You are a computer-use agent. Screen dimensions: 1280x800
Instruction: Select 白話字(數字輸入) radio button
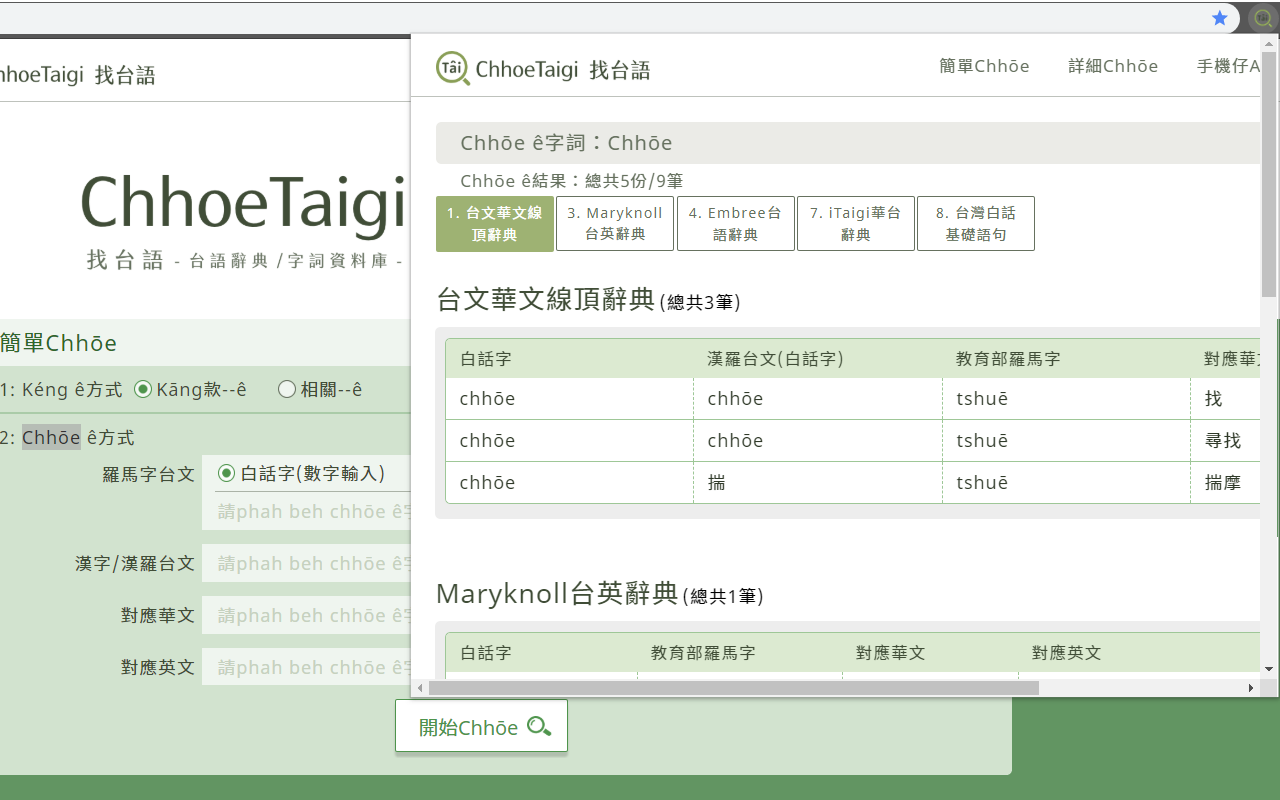[x=226, y=474]
